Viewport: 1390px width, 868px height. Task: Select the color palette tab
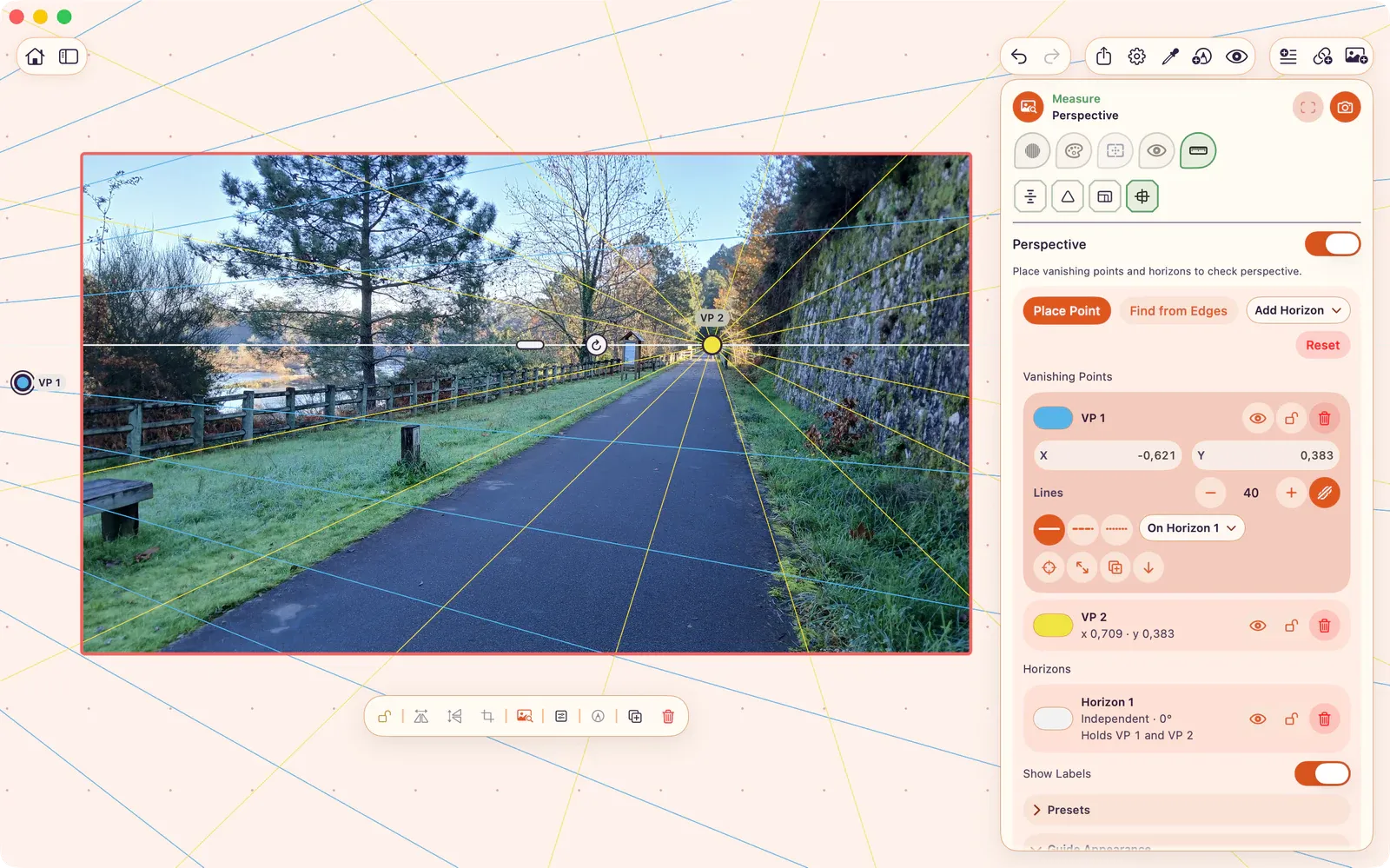[1074, 150]
